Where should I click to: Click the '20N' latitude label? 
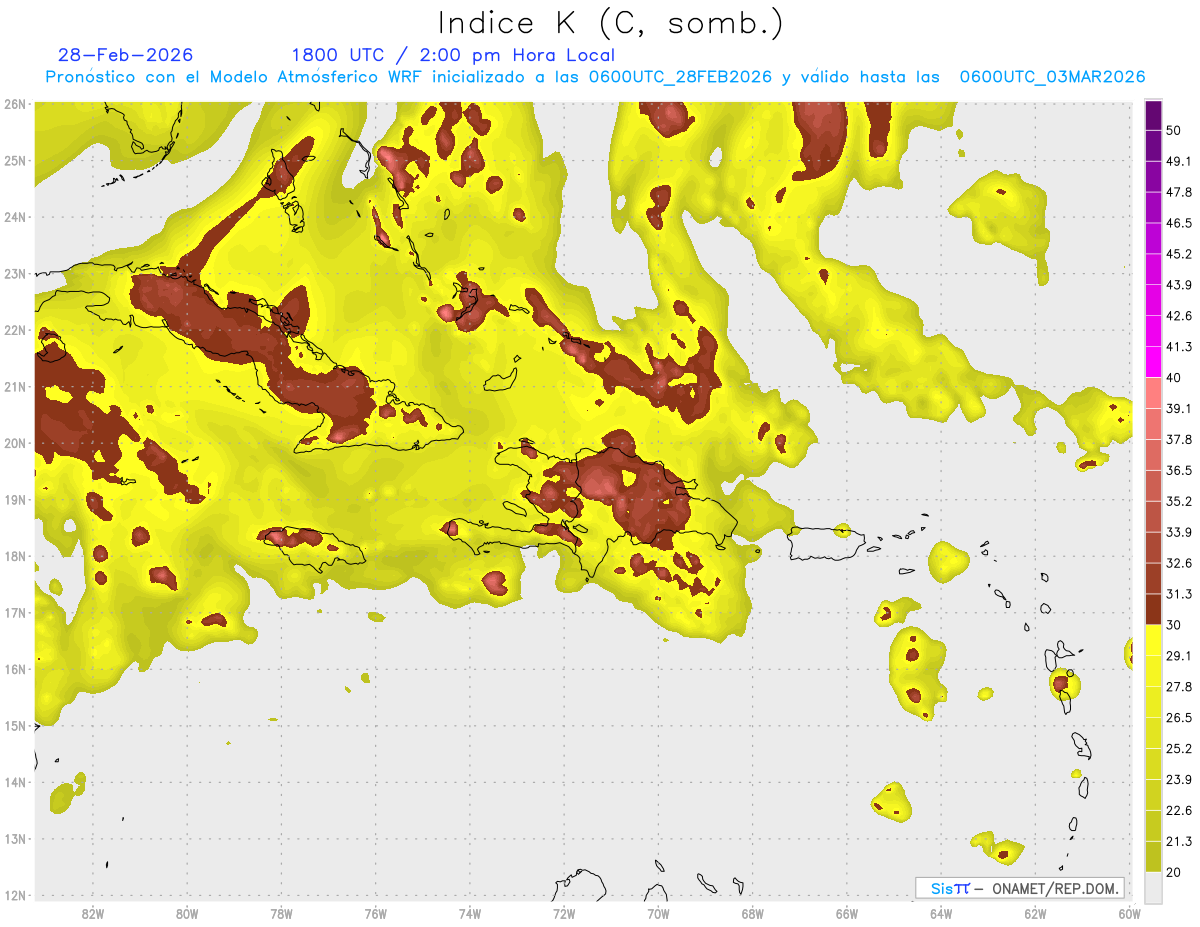15,443
